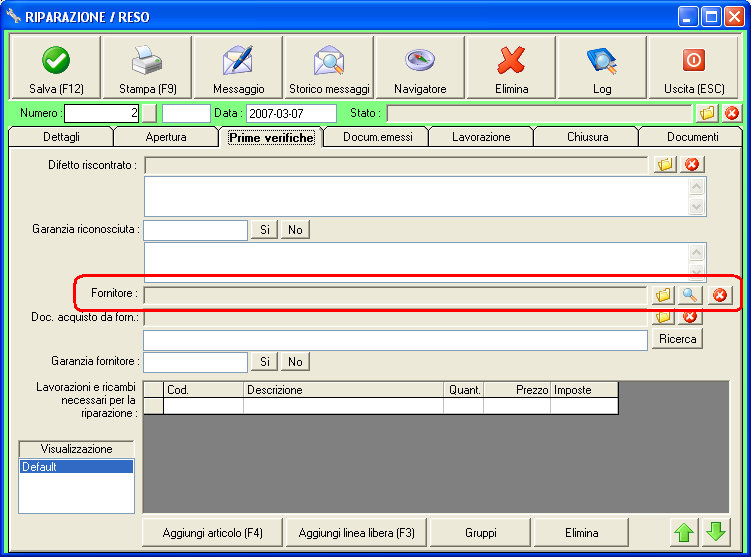Clear the Fornitore field with red X
This screenshot has height=557, width=751.
[x=719, y=295]
